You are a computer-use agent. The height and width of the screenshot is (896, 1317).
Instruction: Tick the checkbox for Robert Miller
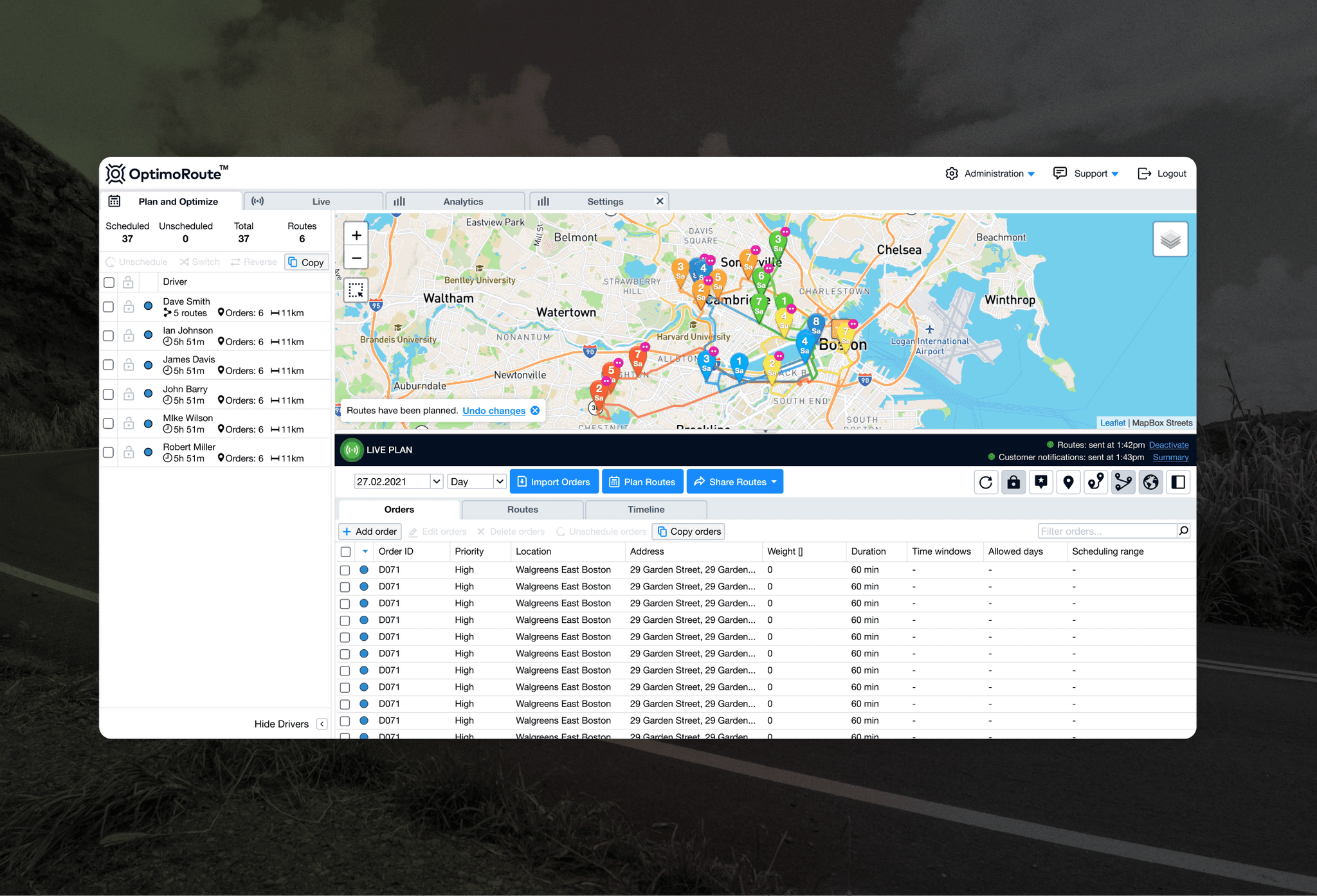(x=109, y=452)
